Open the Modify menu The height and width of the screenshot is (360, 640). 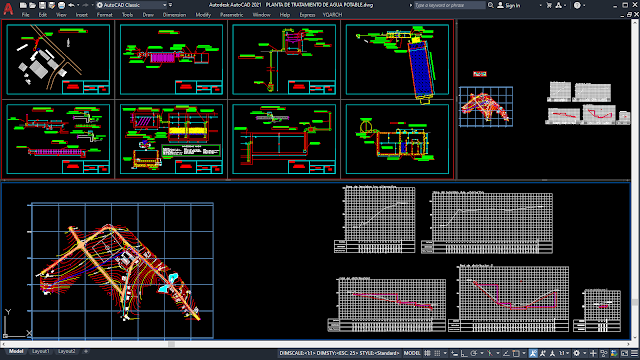pos(203,15)
